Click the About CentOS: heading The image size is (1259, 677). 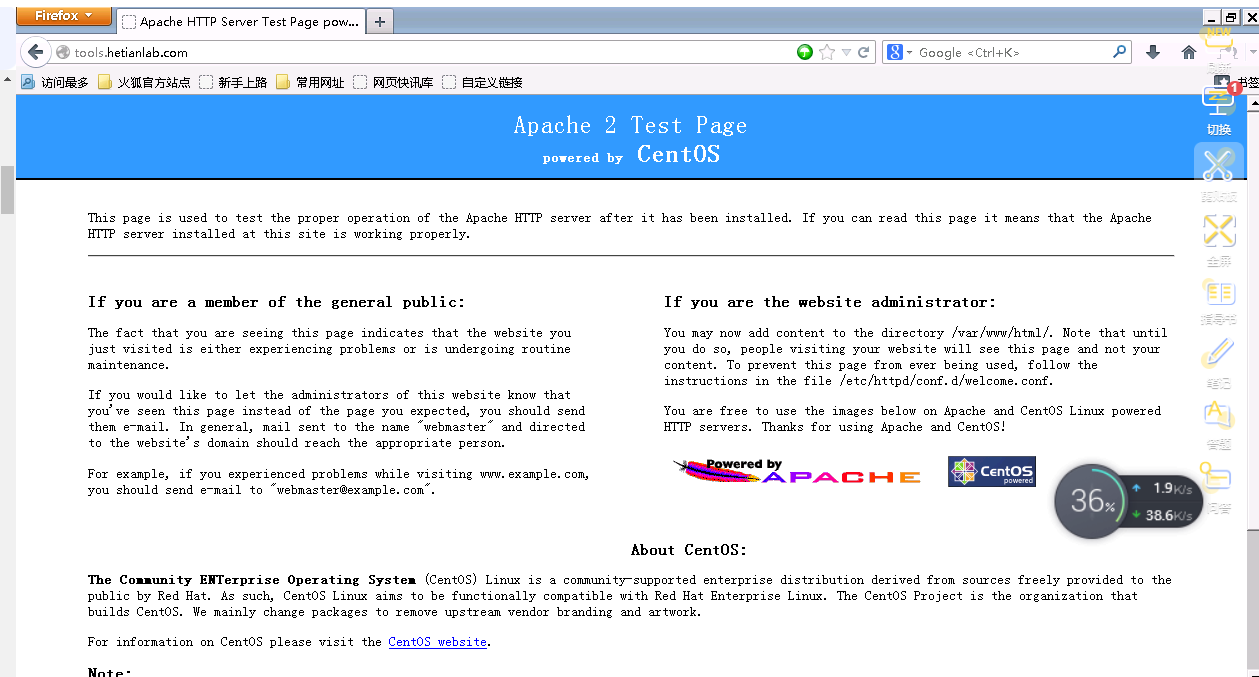689,550
